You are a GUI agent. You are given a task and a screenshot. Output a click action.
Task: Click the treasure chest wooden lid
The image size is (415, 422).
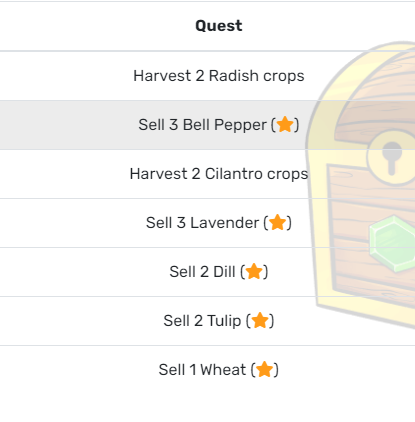[373, 100]
